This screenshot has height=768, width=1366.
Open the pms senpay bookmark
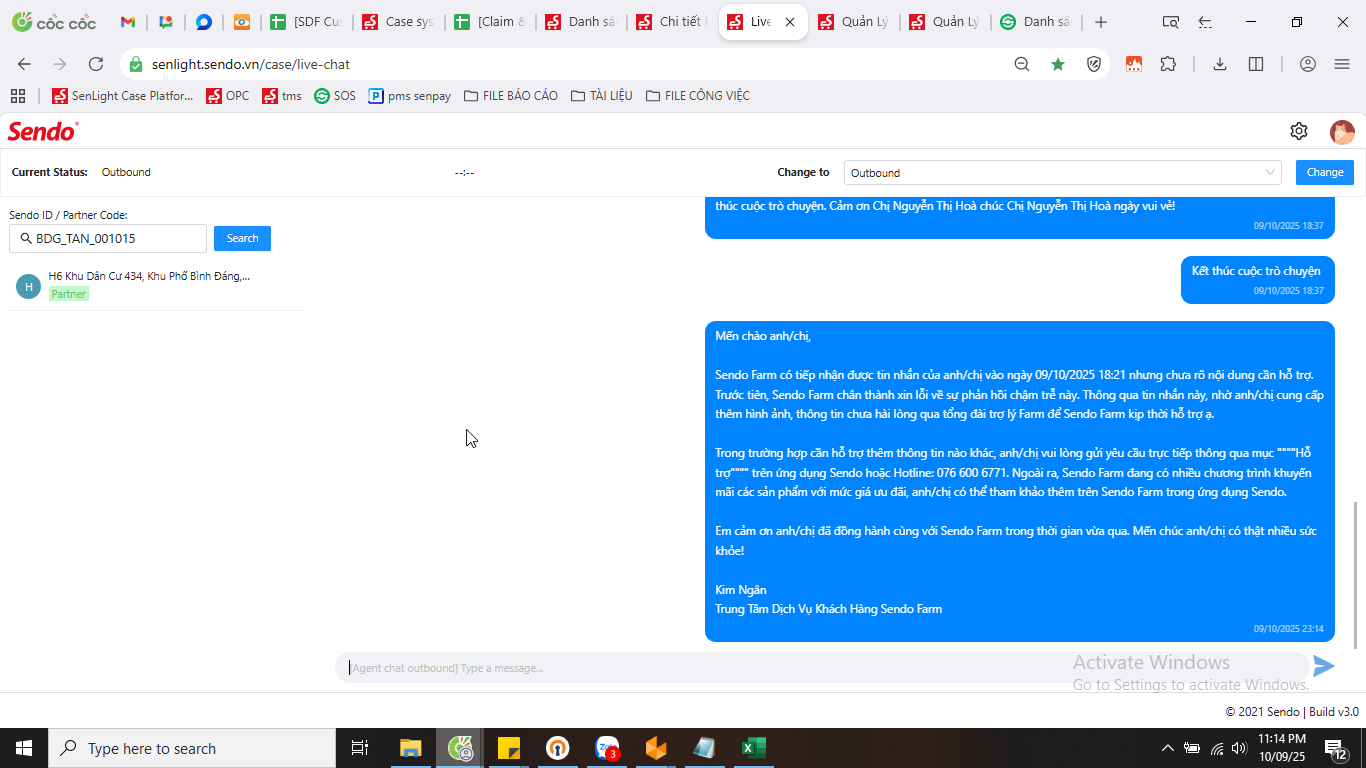410,96
